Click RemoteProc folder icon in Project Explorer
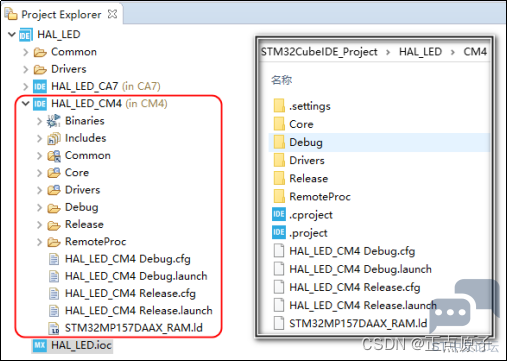Viewport: 508px width, 362px height. [54, 242]
